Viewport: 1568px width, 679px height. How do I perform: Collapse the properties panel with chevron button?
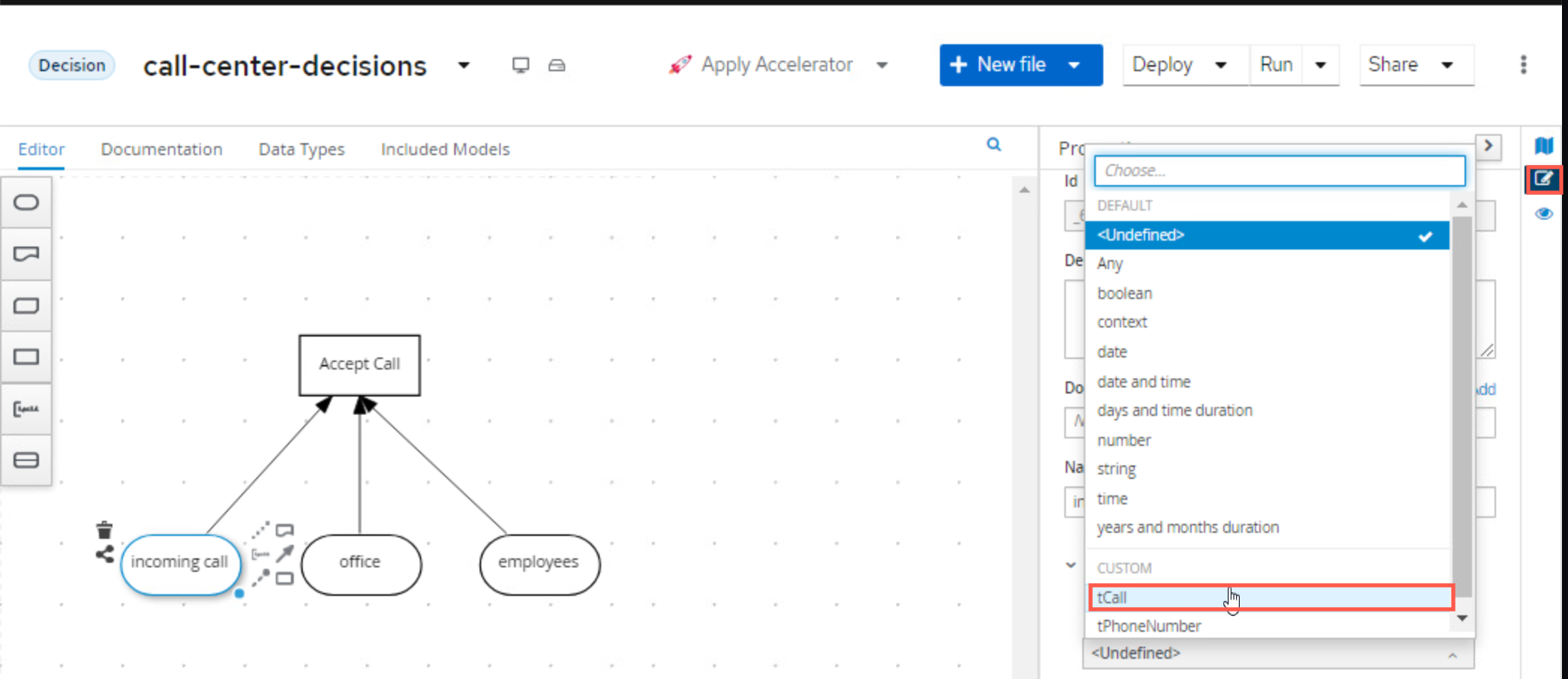coord(1489,145)
